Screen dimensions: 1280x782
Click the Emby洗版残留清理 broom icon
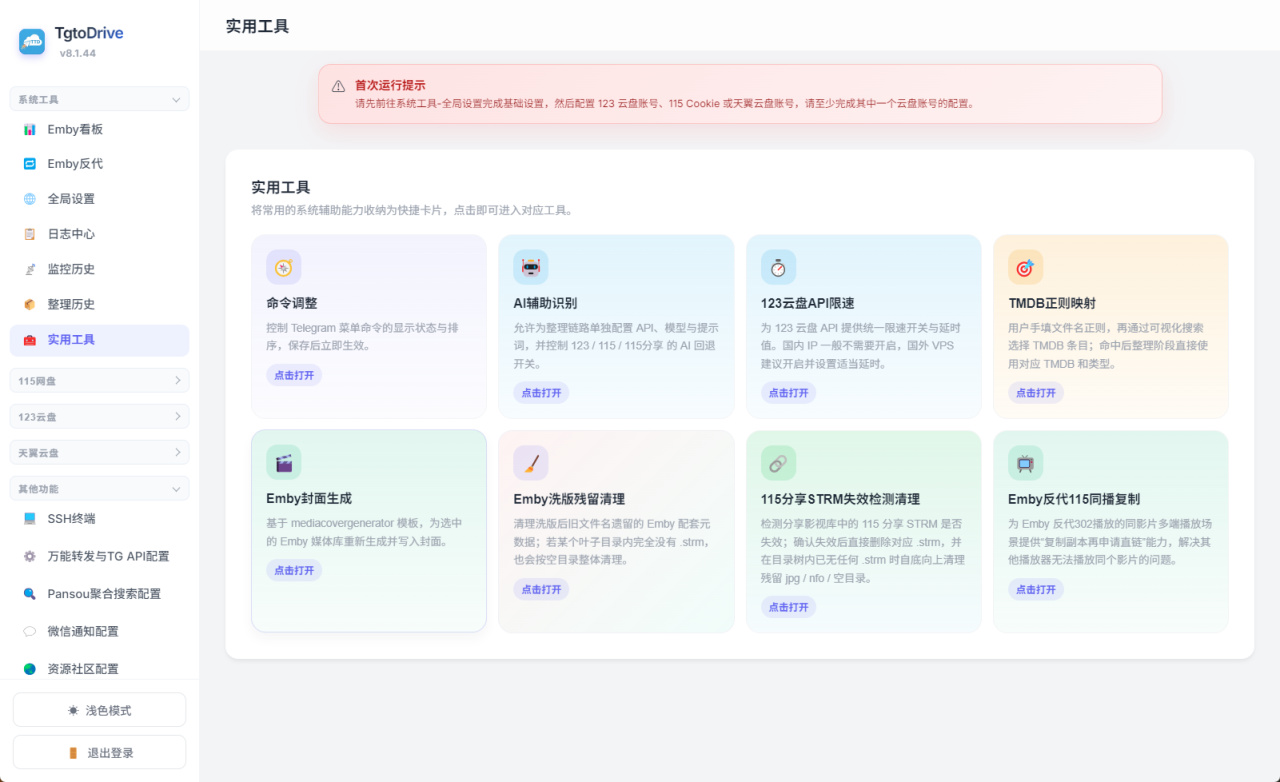tap(531, 463)
